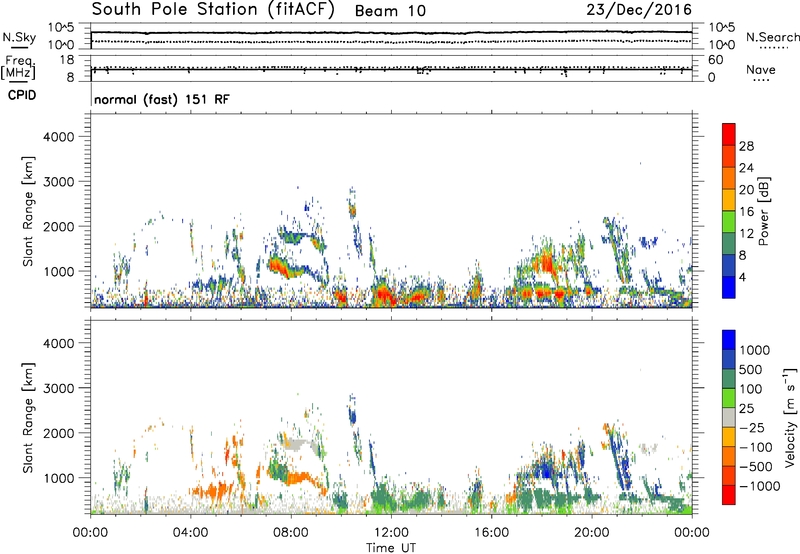This screenshot has width=800, height=554.
Task: Click the N.Search legend label
Action: pyautogui.click(x=772, y=37)
